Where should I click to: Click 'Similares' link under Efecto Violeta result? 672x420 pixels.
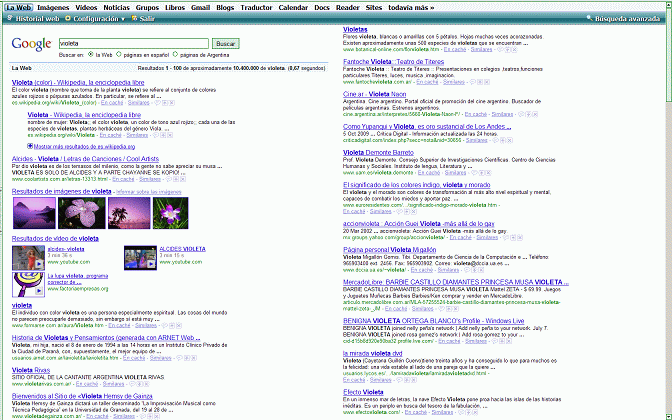point(442,412)
